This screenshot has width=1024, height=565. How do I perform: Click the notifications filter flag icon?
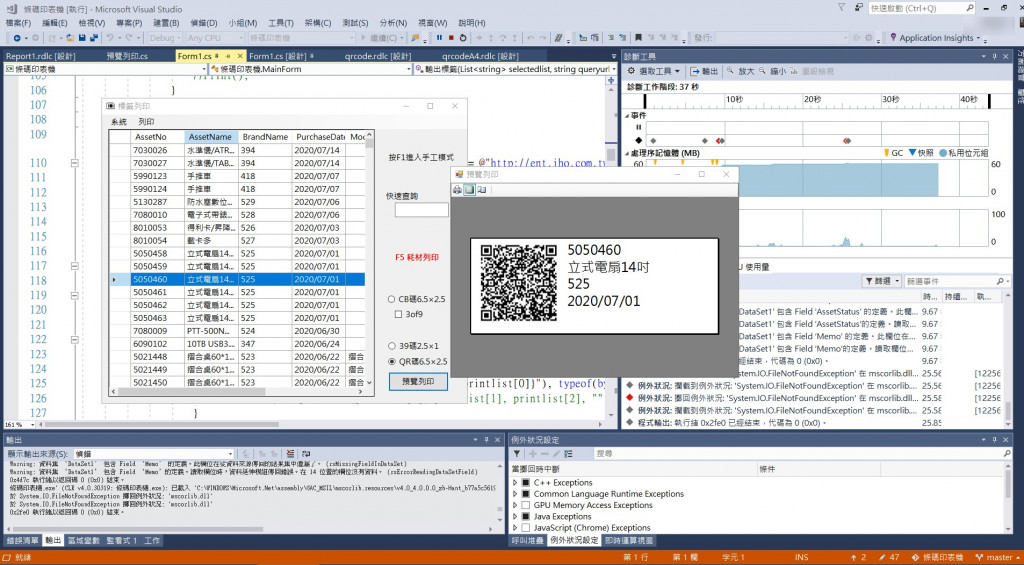point(840,8)
